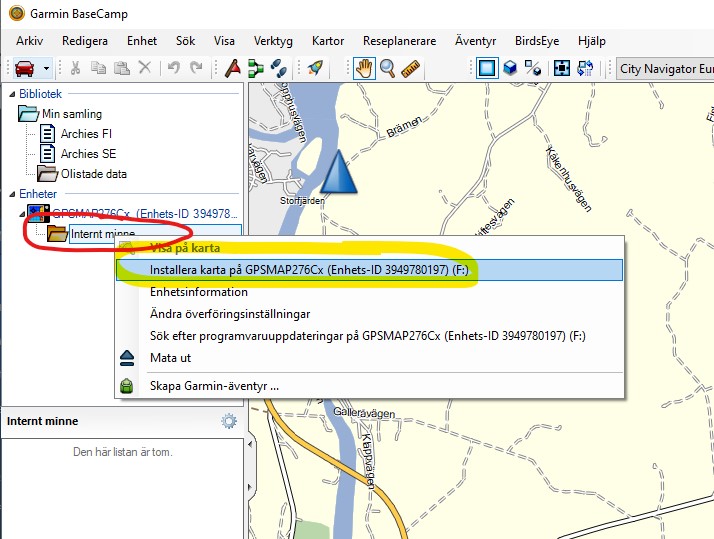Click the blue triangle position marker on map
This screenshot has width=714, height=539.
pyautogui.click(x=339, y=171)
